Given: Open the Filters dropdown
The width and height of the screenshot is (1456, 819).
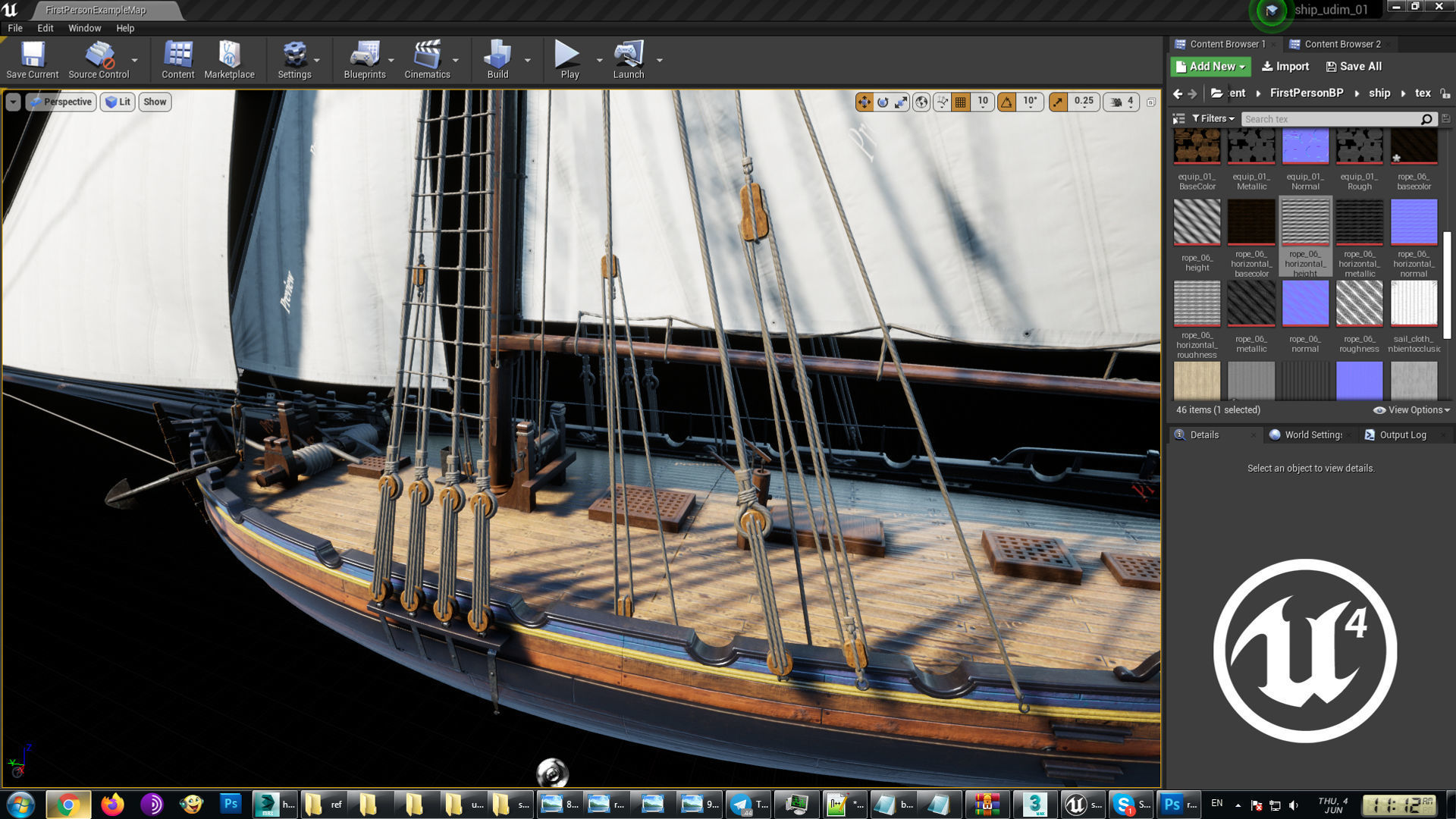Looking at the screenshot, I should [1213, 119].
